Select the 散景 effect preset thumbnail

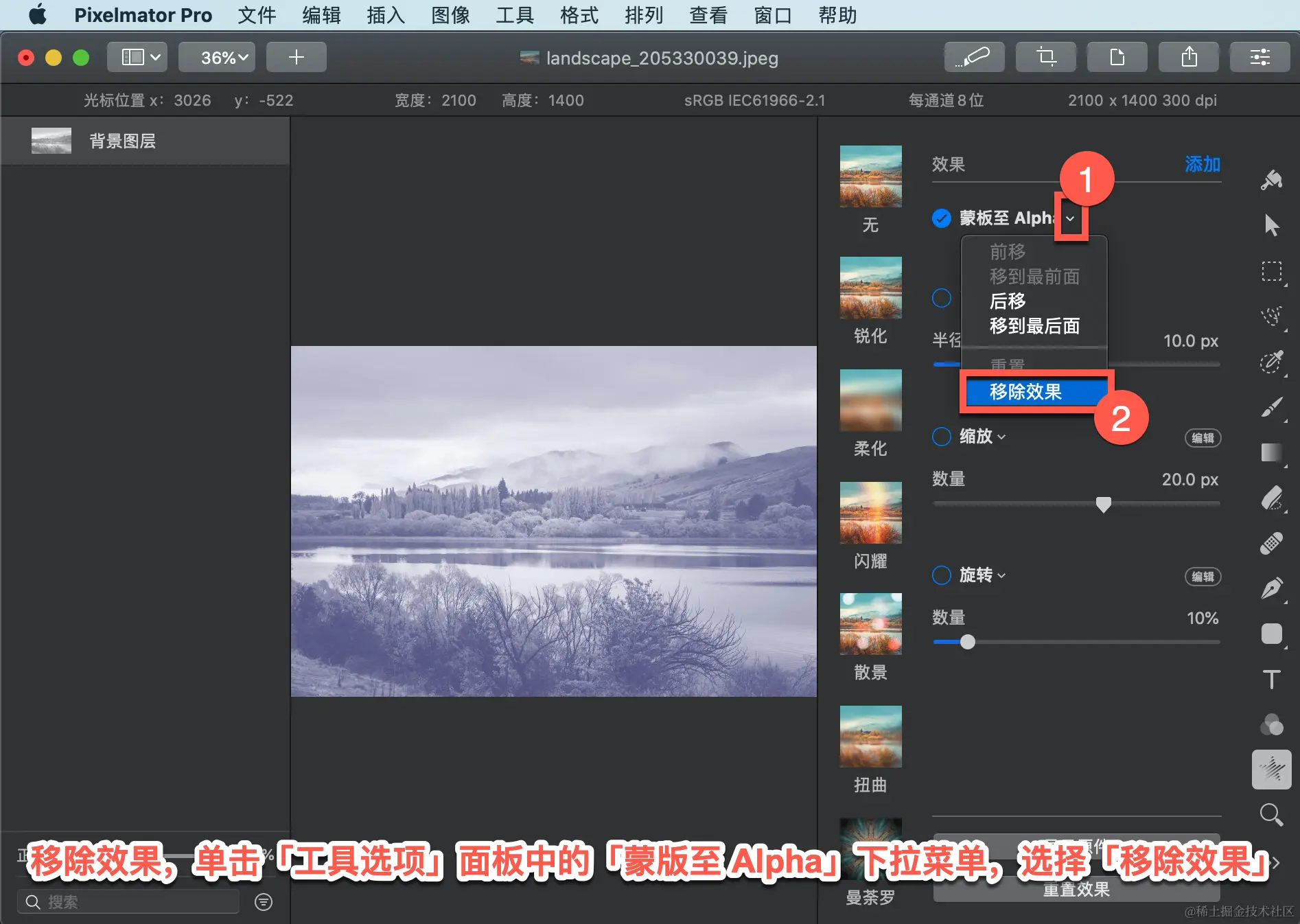870,624
